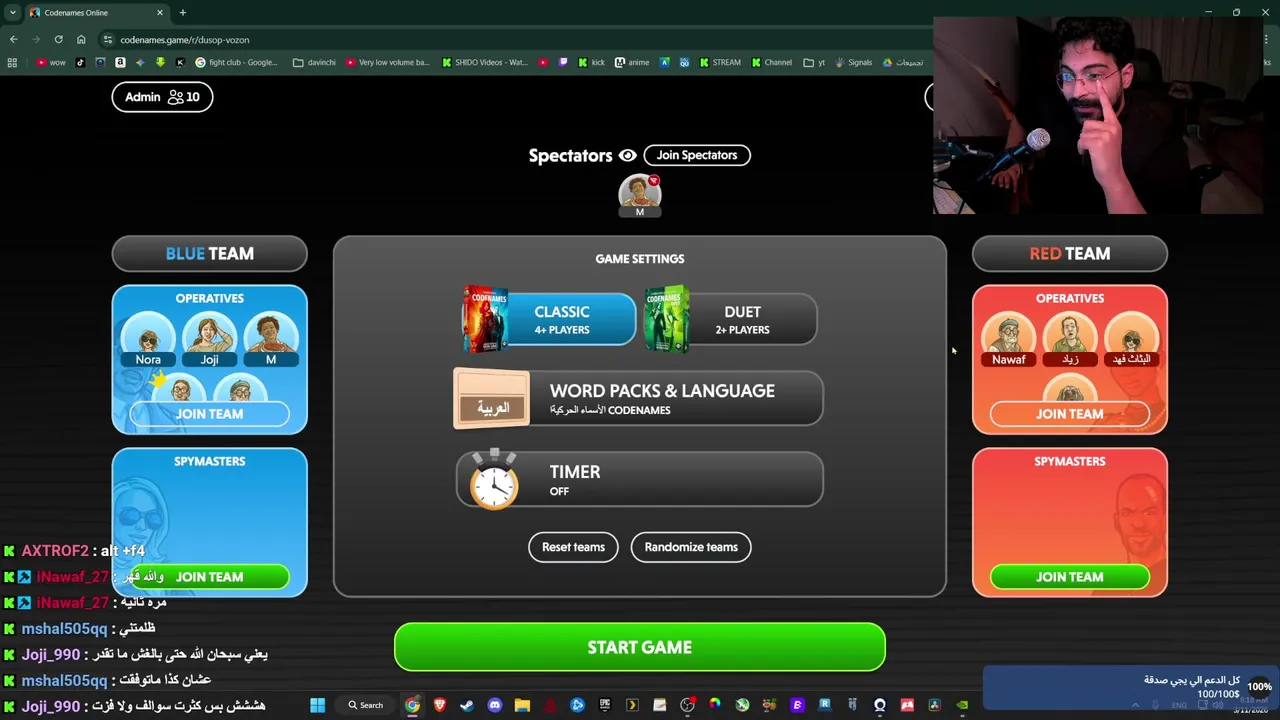1280x720 pixels.
Task: Click Nora's avatar in Blue operatives
Action: click(148, 340)
